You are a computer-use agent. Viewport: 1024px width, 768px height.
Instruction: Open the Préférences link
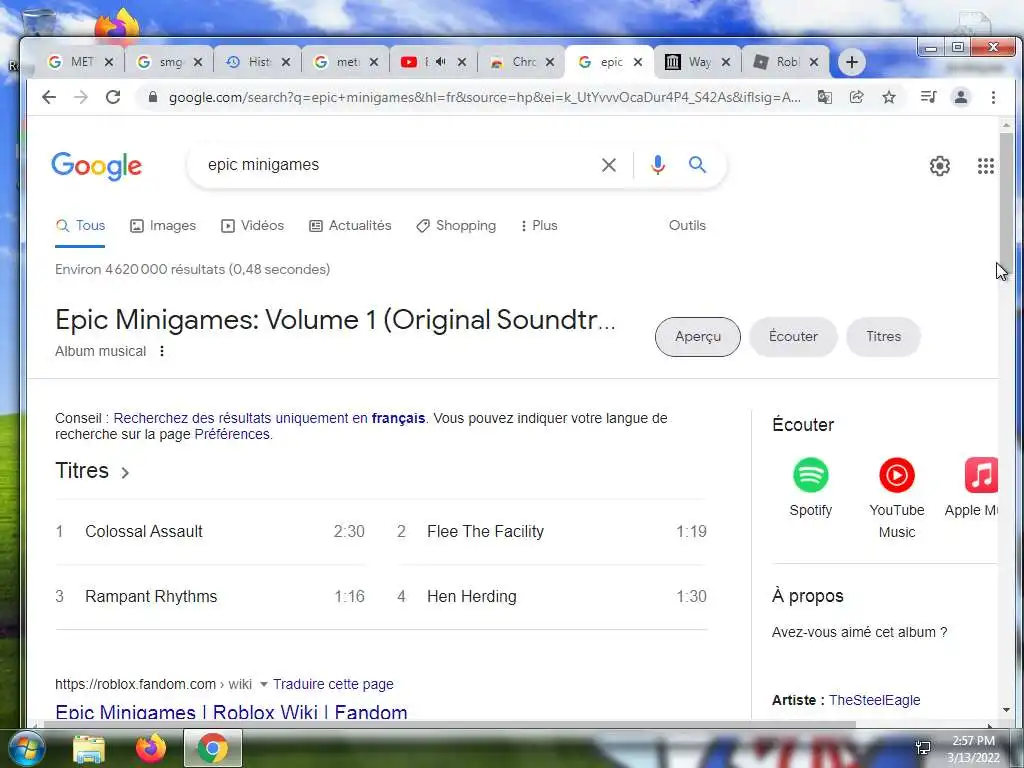click(232, 434)
